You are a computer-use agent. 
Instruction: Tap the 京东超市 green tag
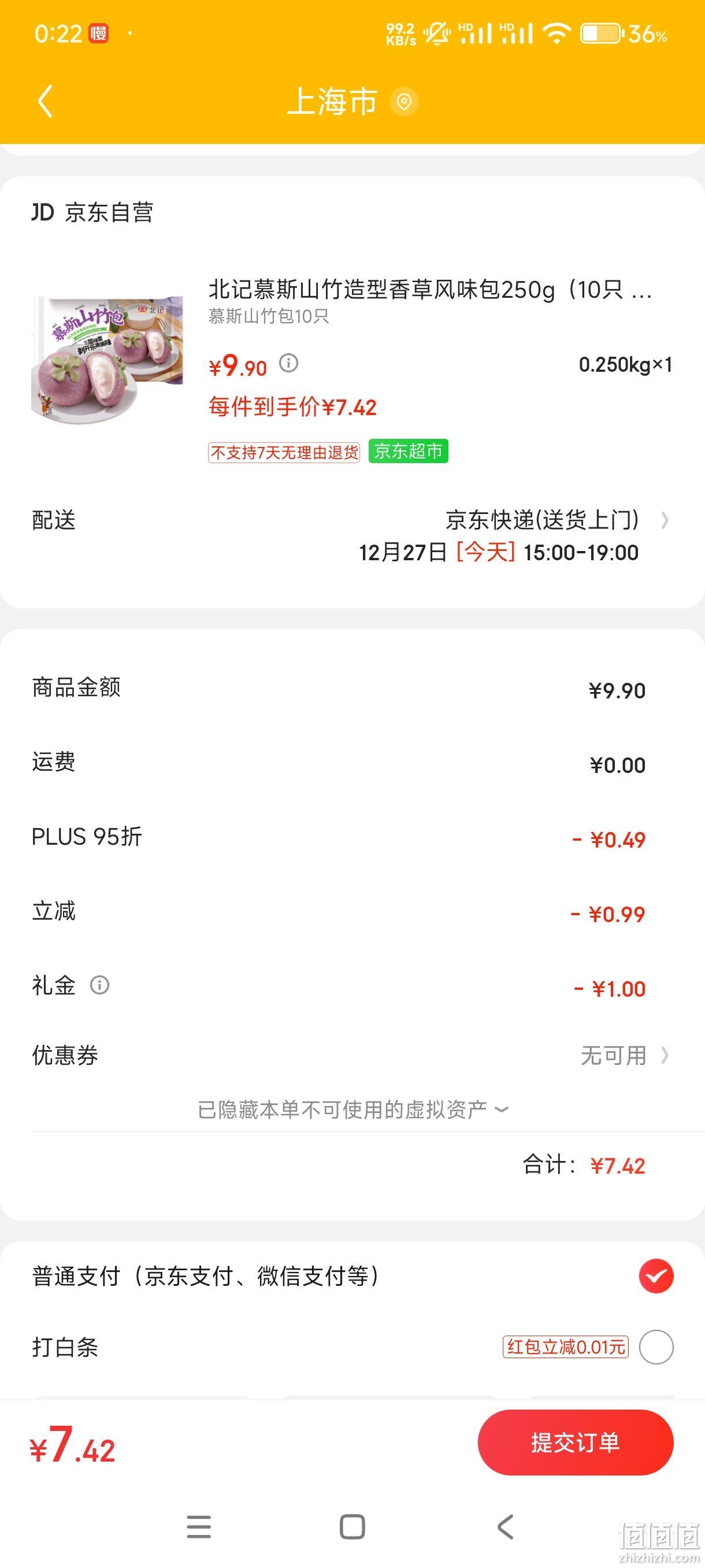click(x=408, y=451)
